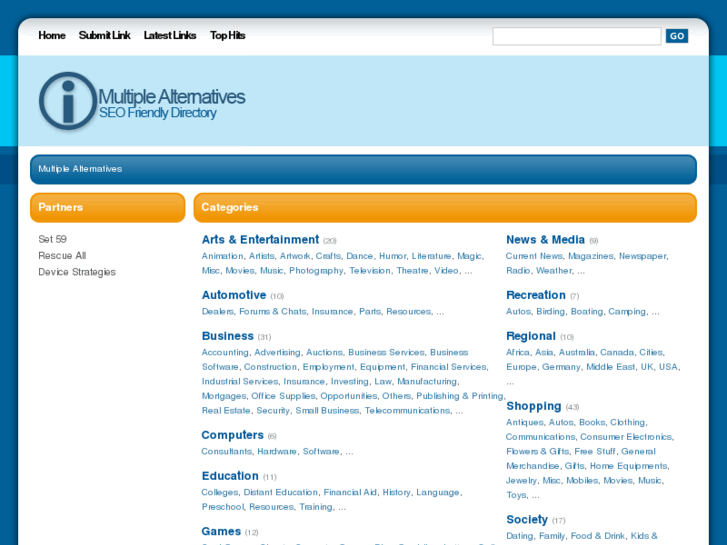The image size is (727, 545).
Task: Open Jewelry under Shopping
Action: click(x=521, y=481)
